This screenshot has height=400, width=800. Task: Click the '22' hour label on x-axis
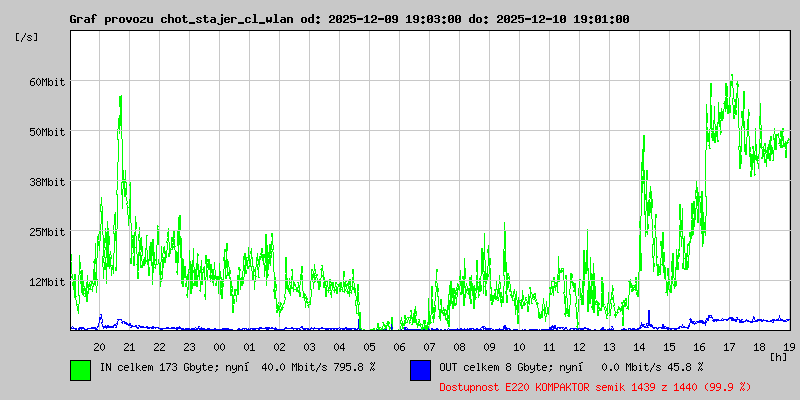(160, 347)
